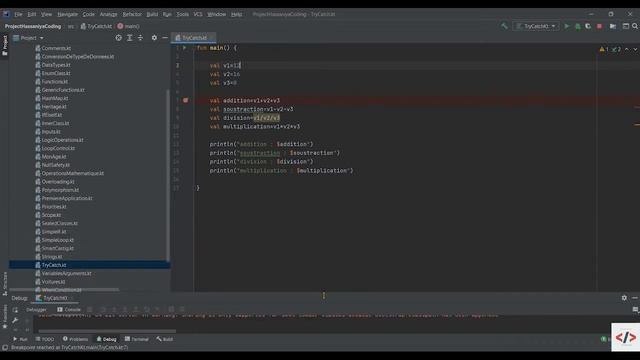
Task: Open the View menu
Action: [x=46, y=14]
